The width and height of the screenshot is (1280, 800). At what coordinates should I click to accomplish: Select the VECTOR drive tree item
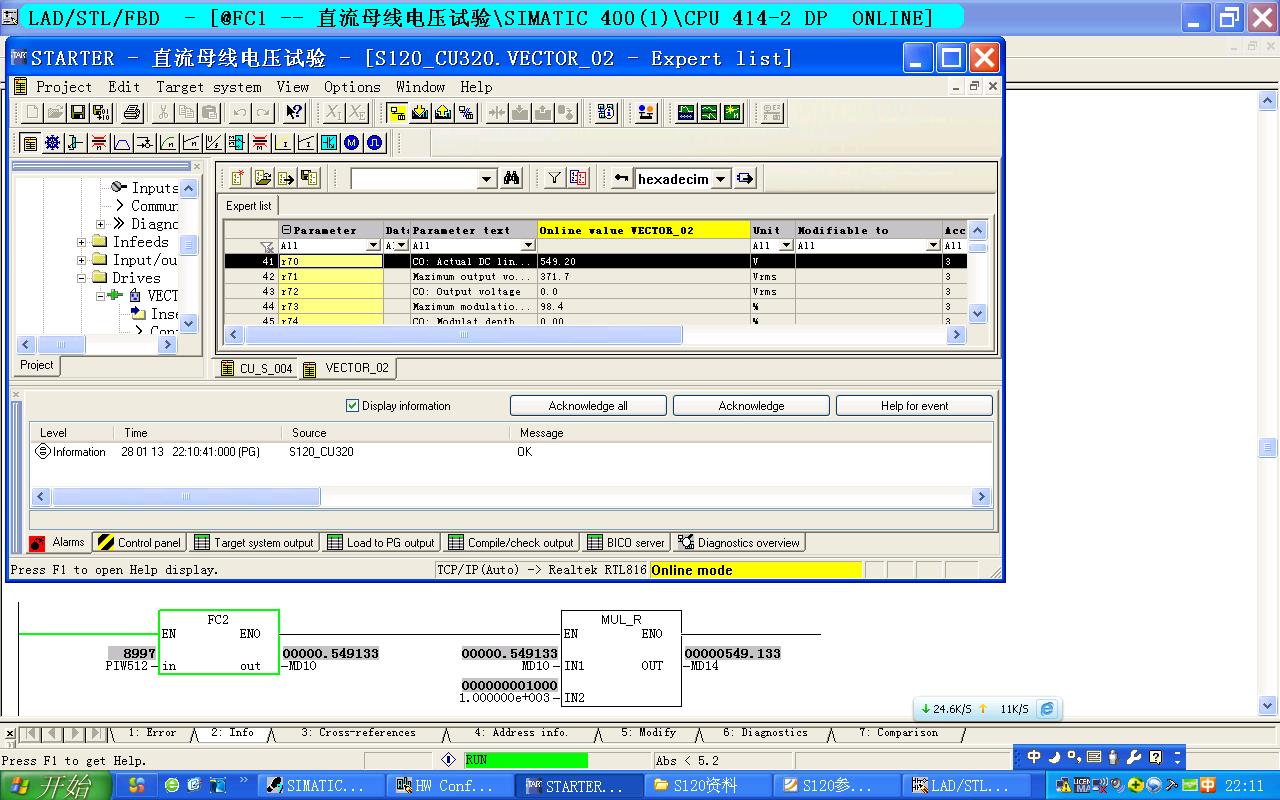[162, 296]
